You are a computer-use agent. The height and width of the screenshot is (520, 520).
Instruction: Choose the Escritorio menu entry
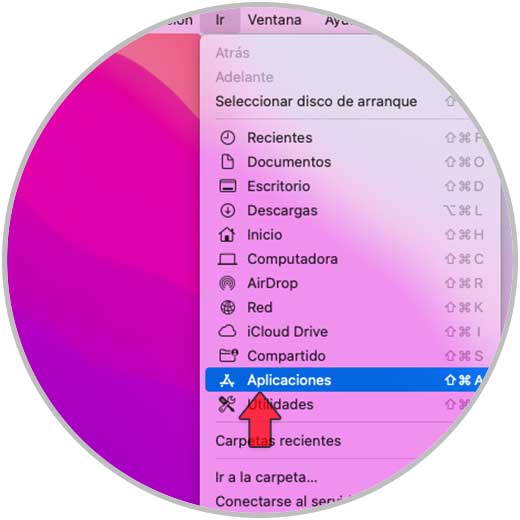(x=278, y=186)
